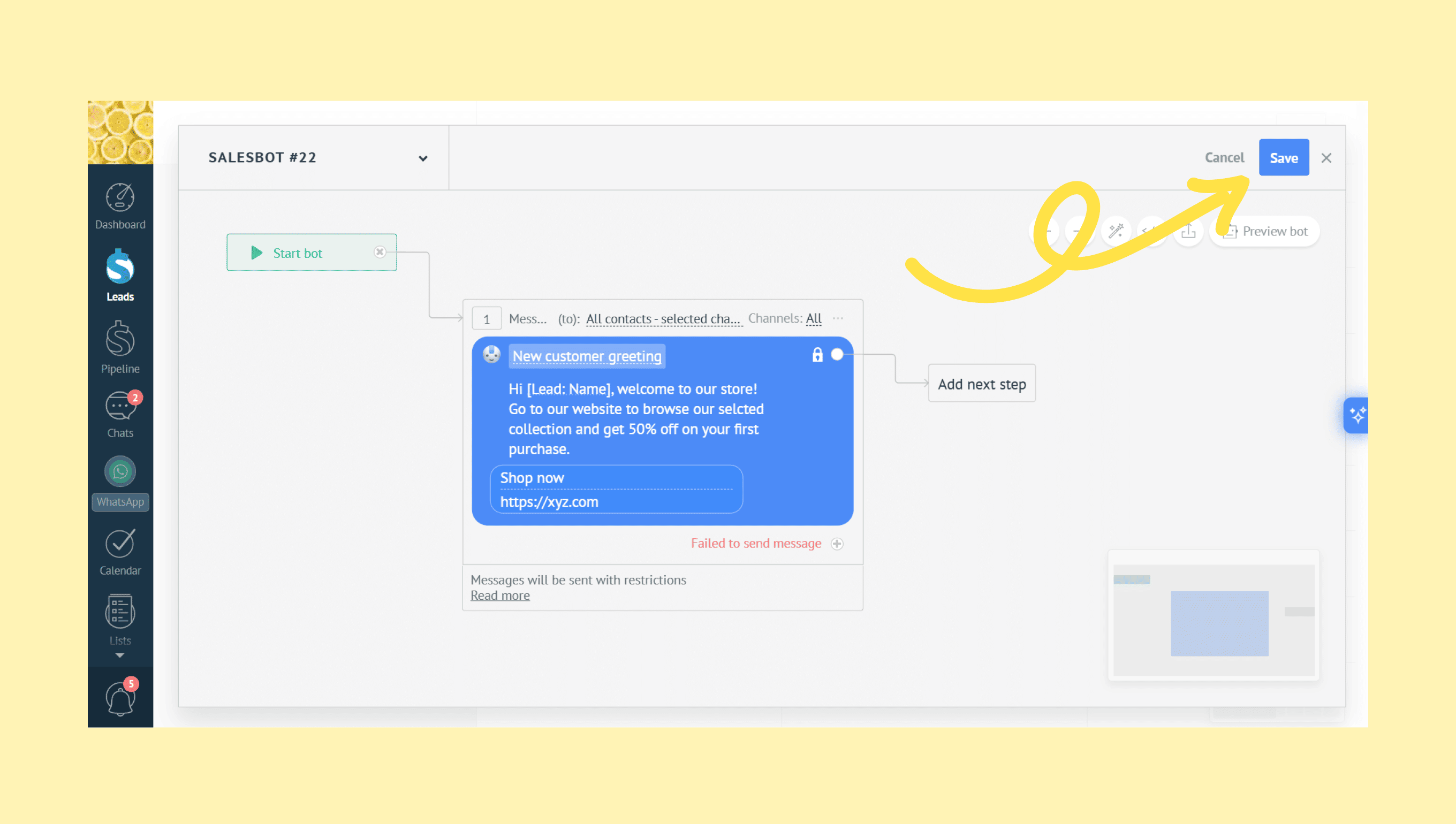
Task: Open the Channels All selector
Action: coord(813,318)
